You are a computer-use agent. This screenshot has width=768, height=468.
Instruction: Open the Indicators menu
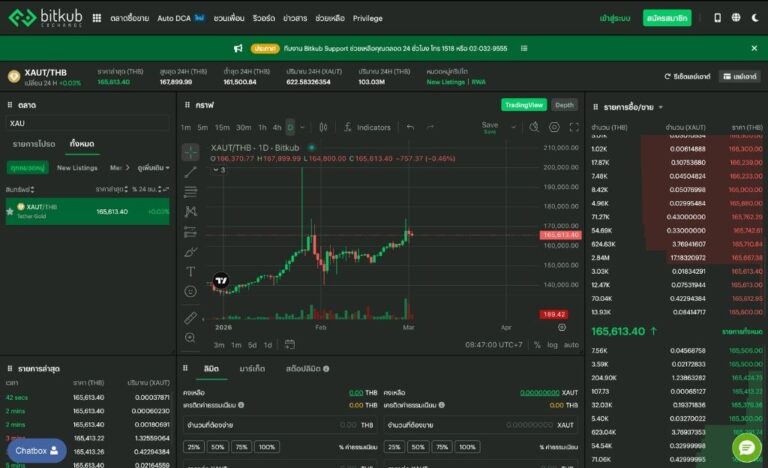click(367, 127)
